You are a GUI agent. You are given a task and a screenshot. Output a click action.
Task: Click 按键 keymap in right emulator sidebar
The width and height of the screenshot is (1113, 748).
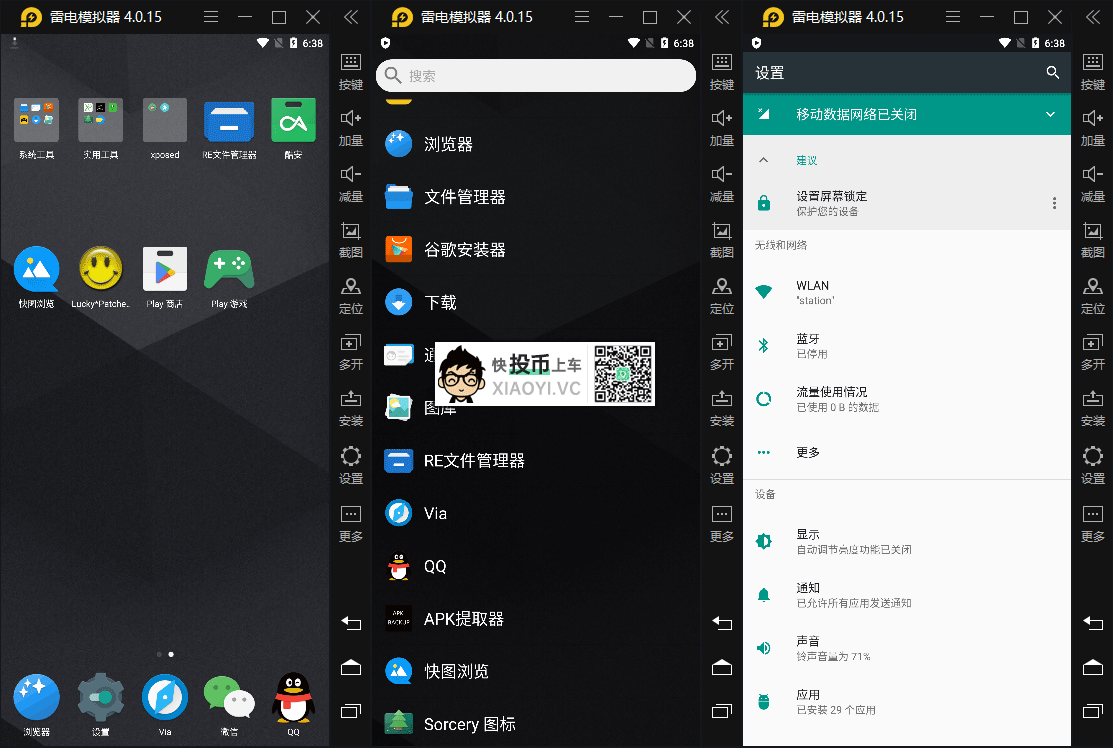click(1093, 72)
